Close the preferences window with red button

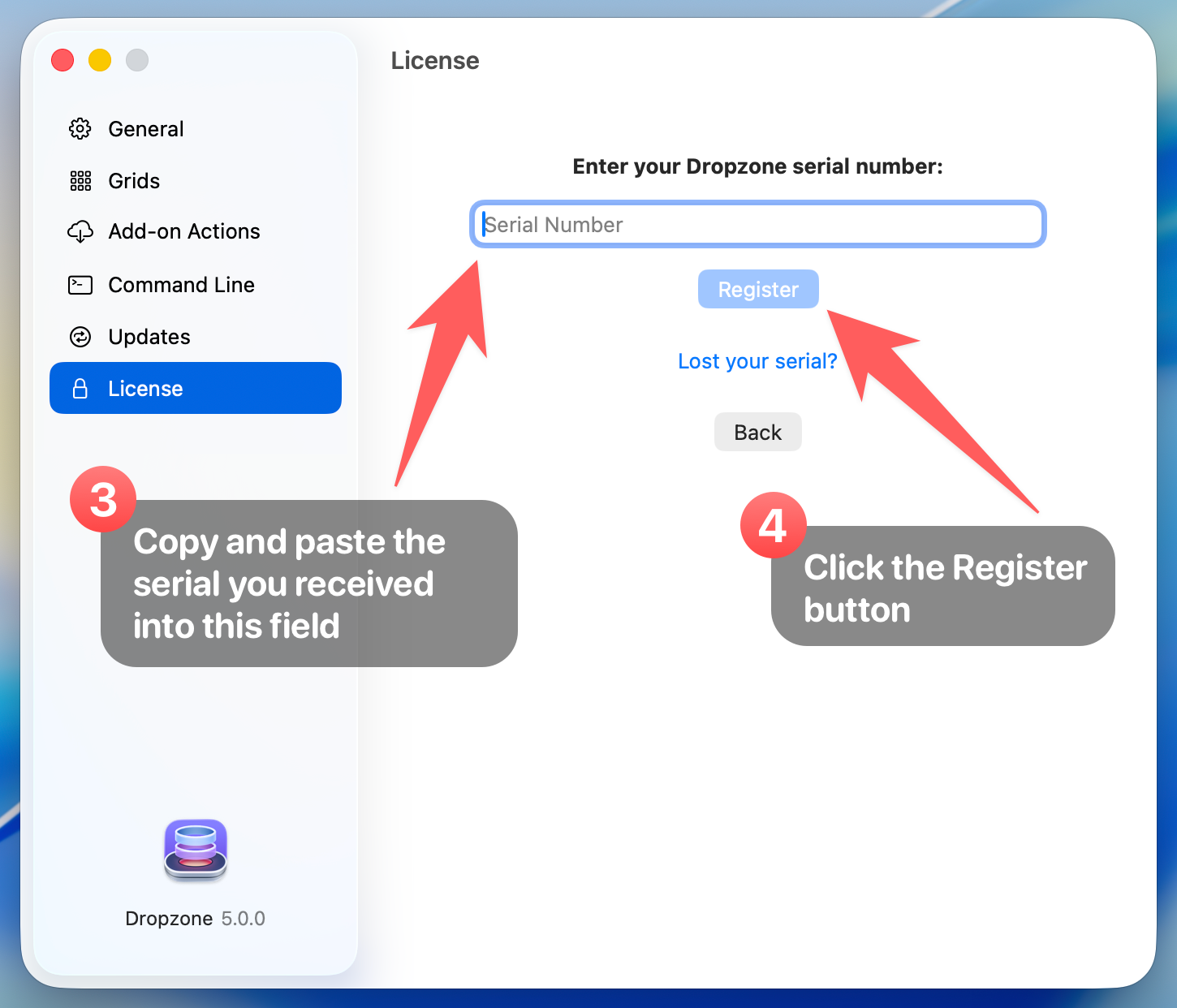pyautogui.click(x=63, y=60)
